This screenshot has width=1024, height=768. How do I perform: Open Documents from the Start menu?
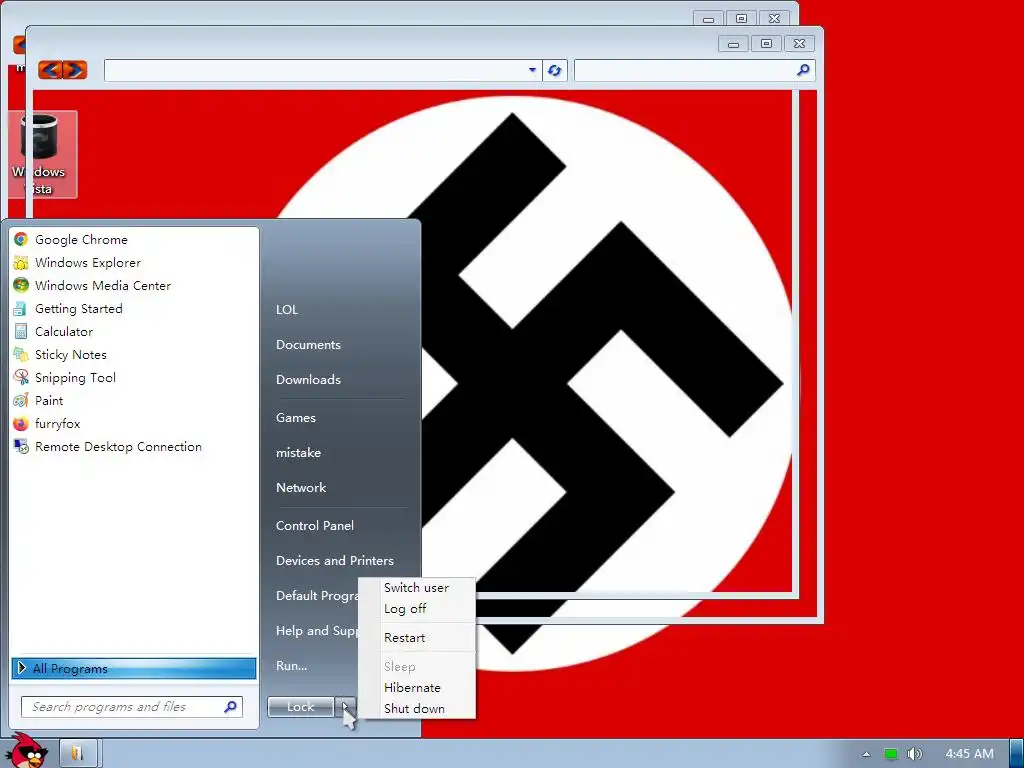(308, 345)
